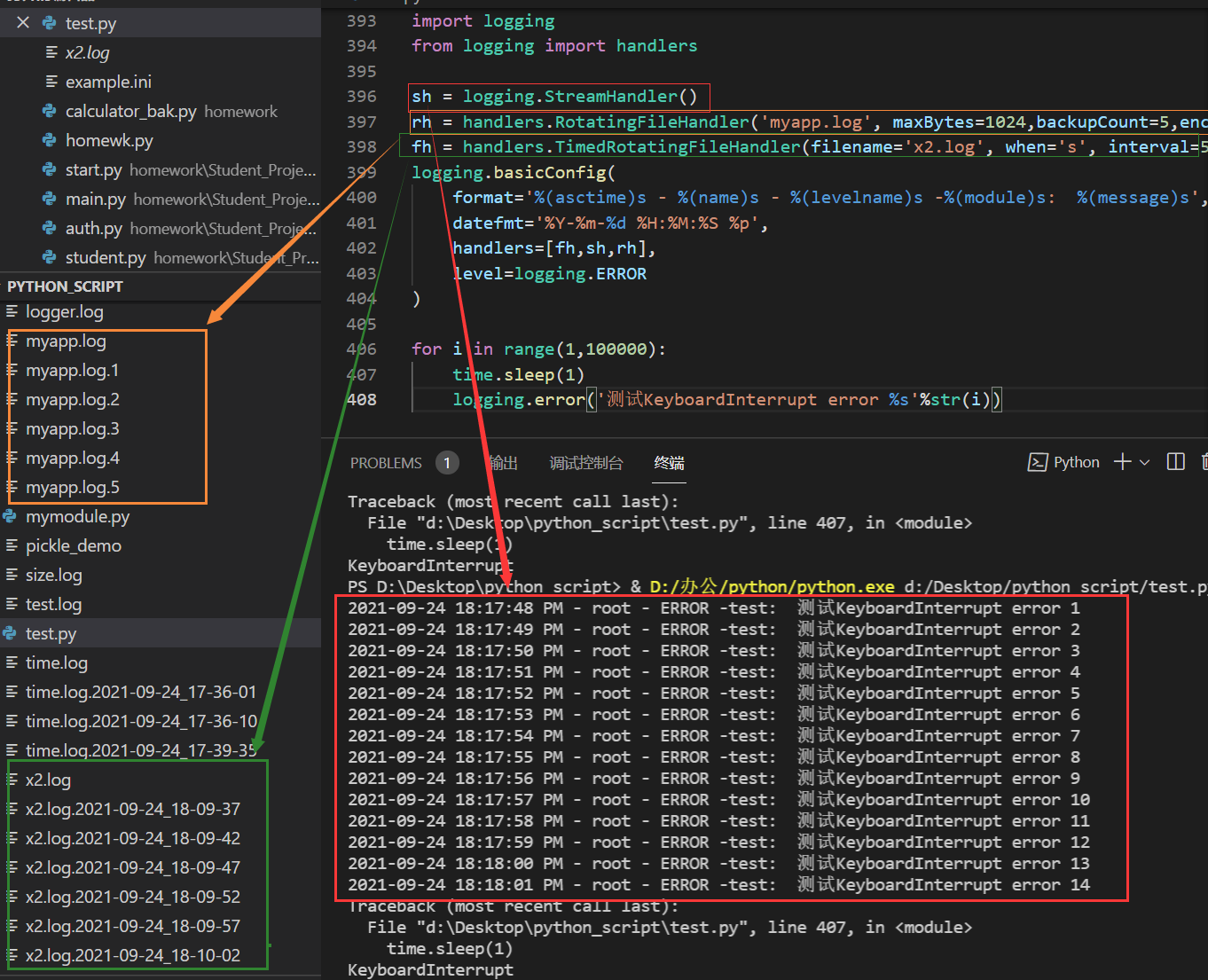Click line number 396 in gutter
The width and height of the screenshot is (1208, 980).
(362, 96)
